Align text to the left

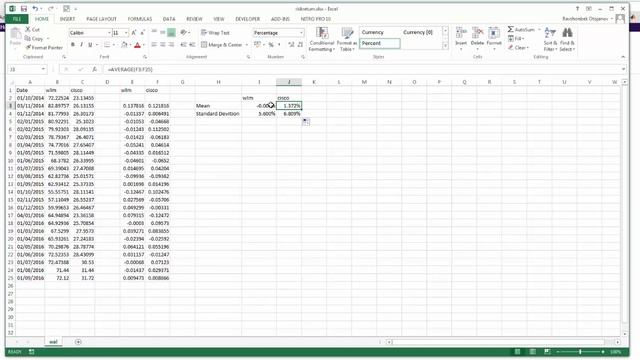(x=154, y=44)
